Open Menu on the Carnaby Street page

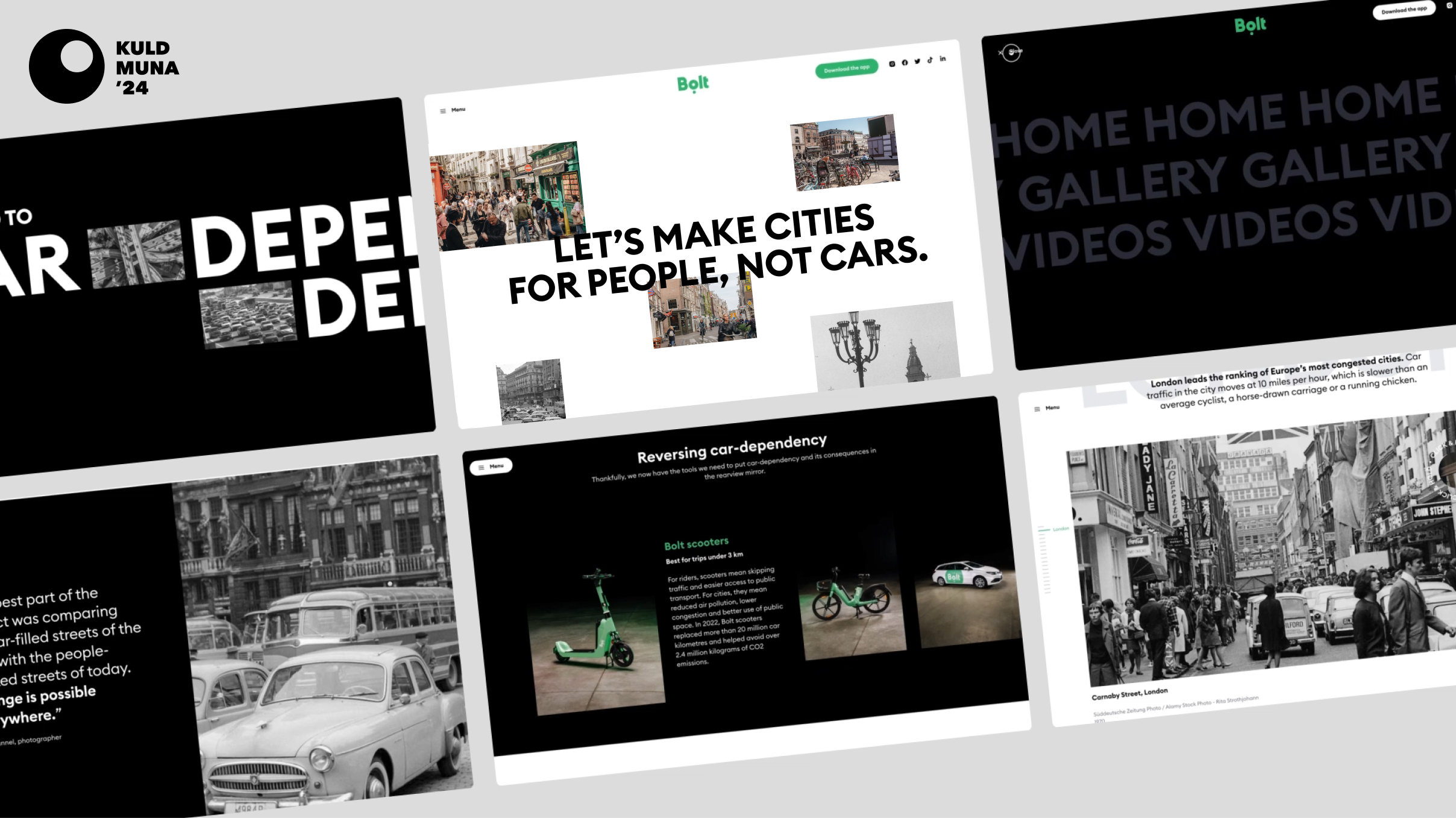[1047, 408]
